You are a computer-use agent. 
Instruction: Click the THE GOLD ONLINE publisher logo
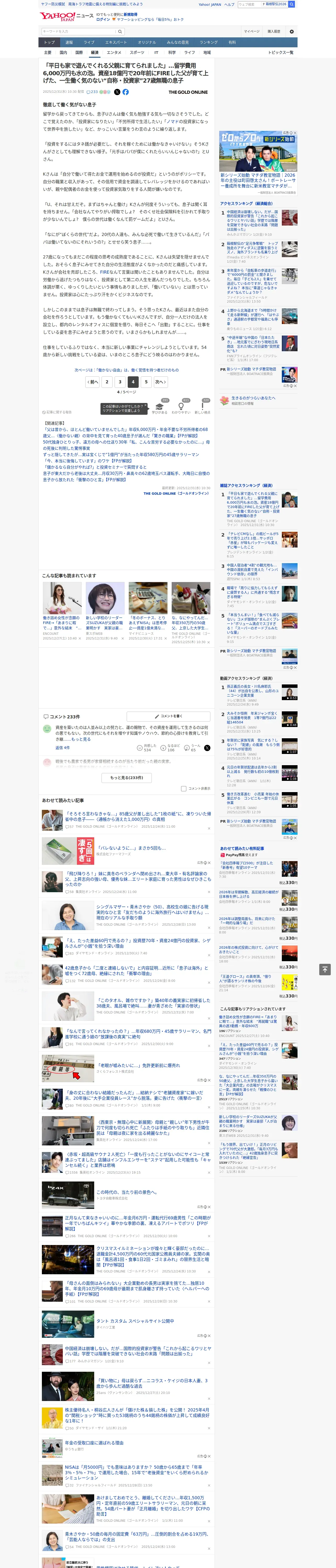[x=188, y=93]
